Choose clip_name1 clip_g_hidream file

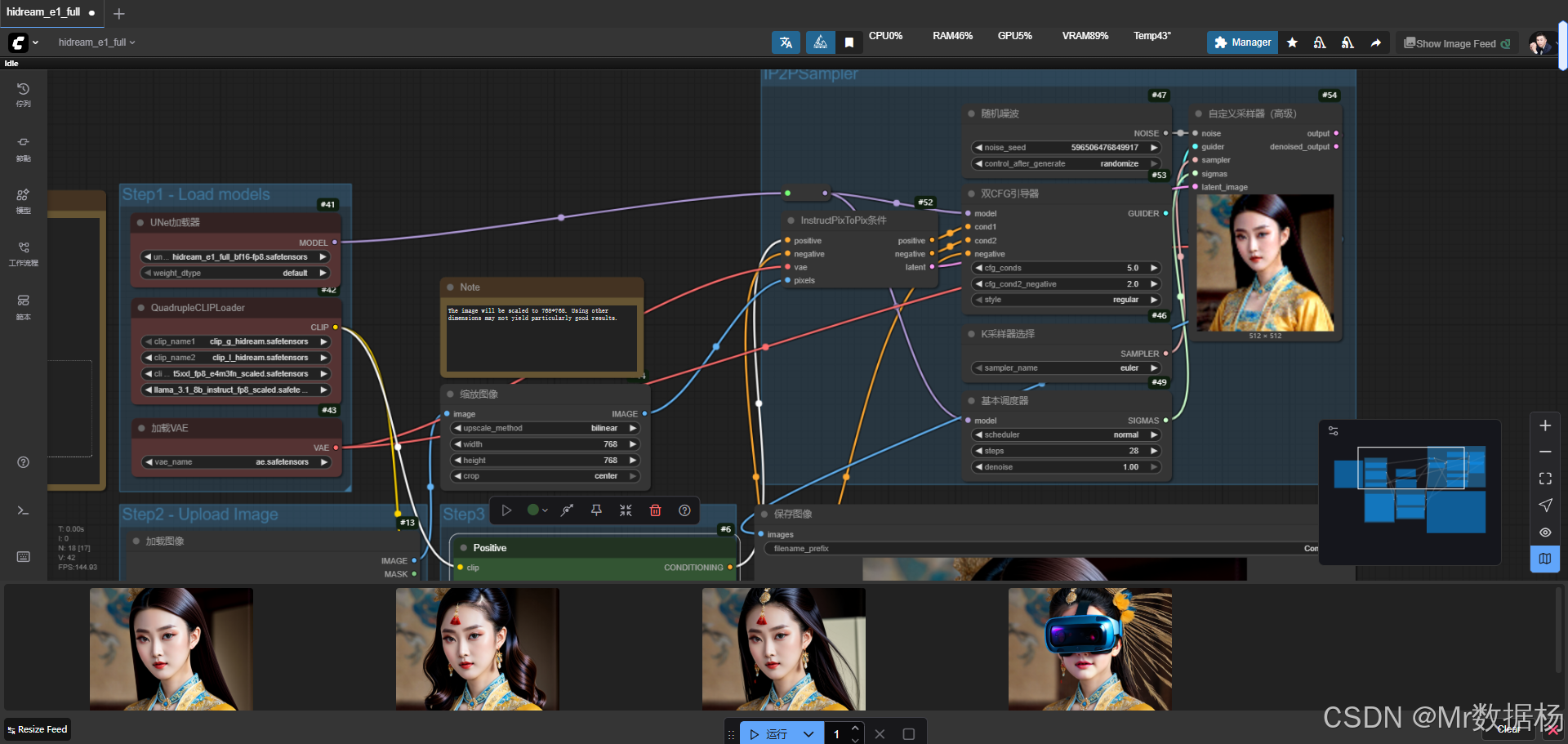(235, 341)
